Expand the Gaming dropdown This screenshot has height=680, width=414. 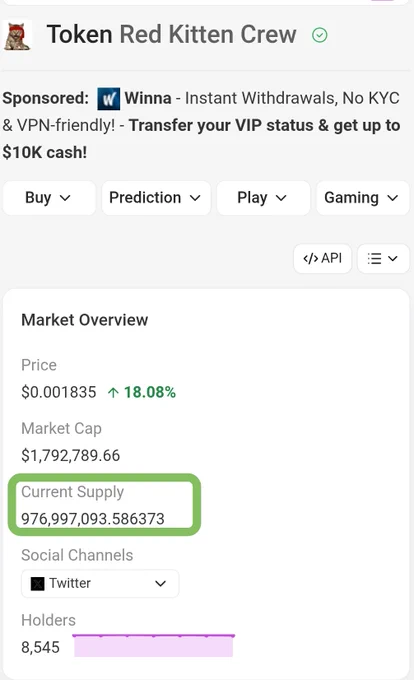[363, 198]
